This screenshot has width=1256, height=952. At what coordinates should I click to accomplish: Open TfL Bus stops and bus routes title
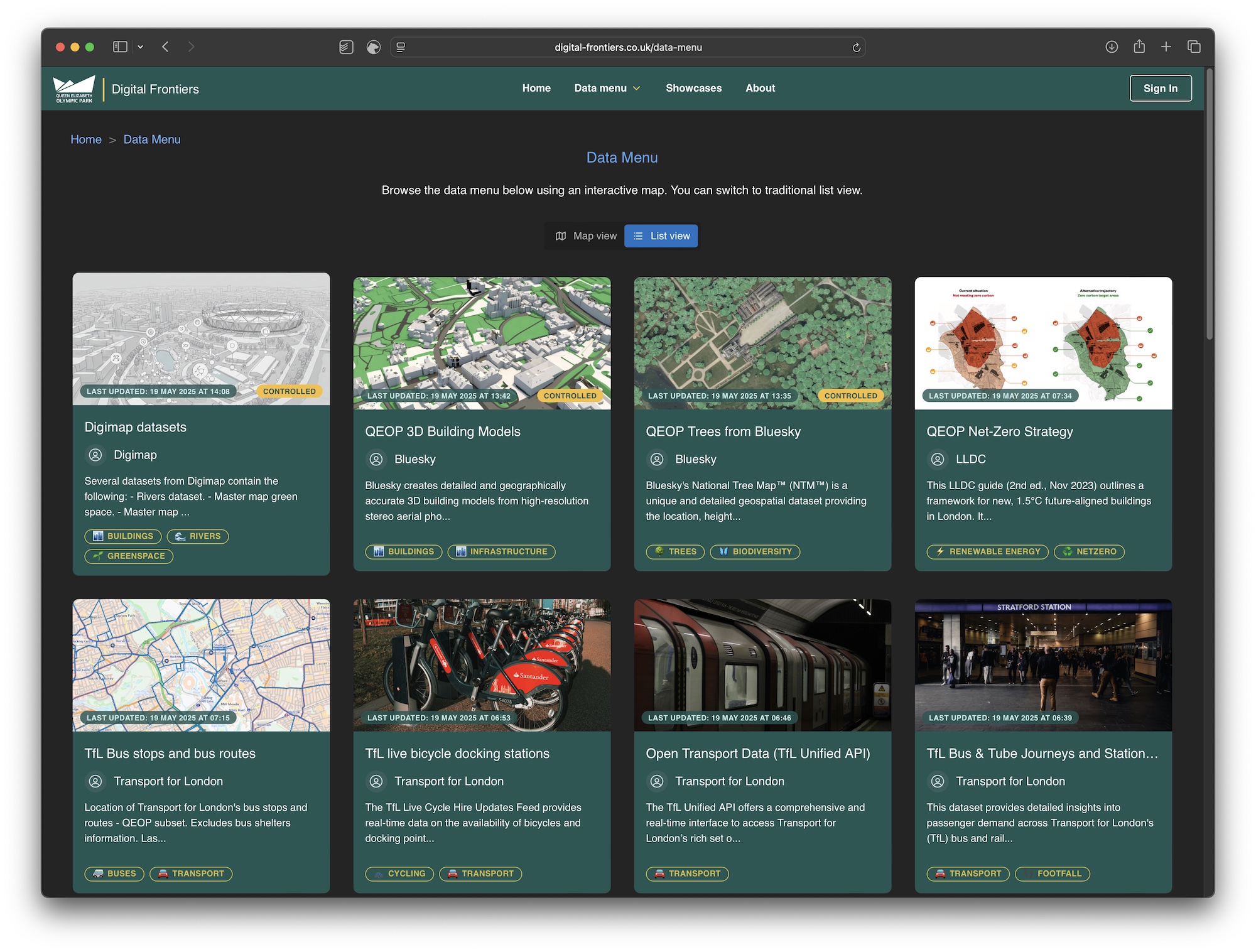[x=170, y=754]
